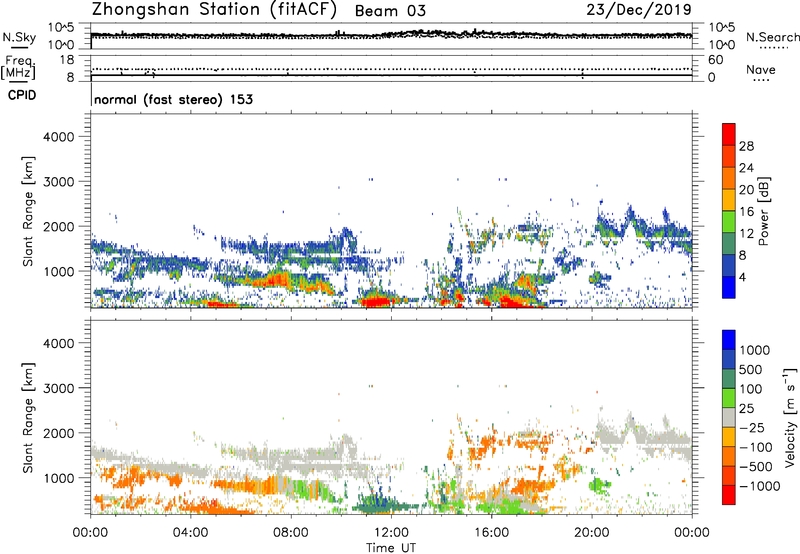Select the teal velocity patch near 12:00
This screenshot has height=554, width=800.
[380, 506]
